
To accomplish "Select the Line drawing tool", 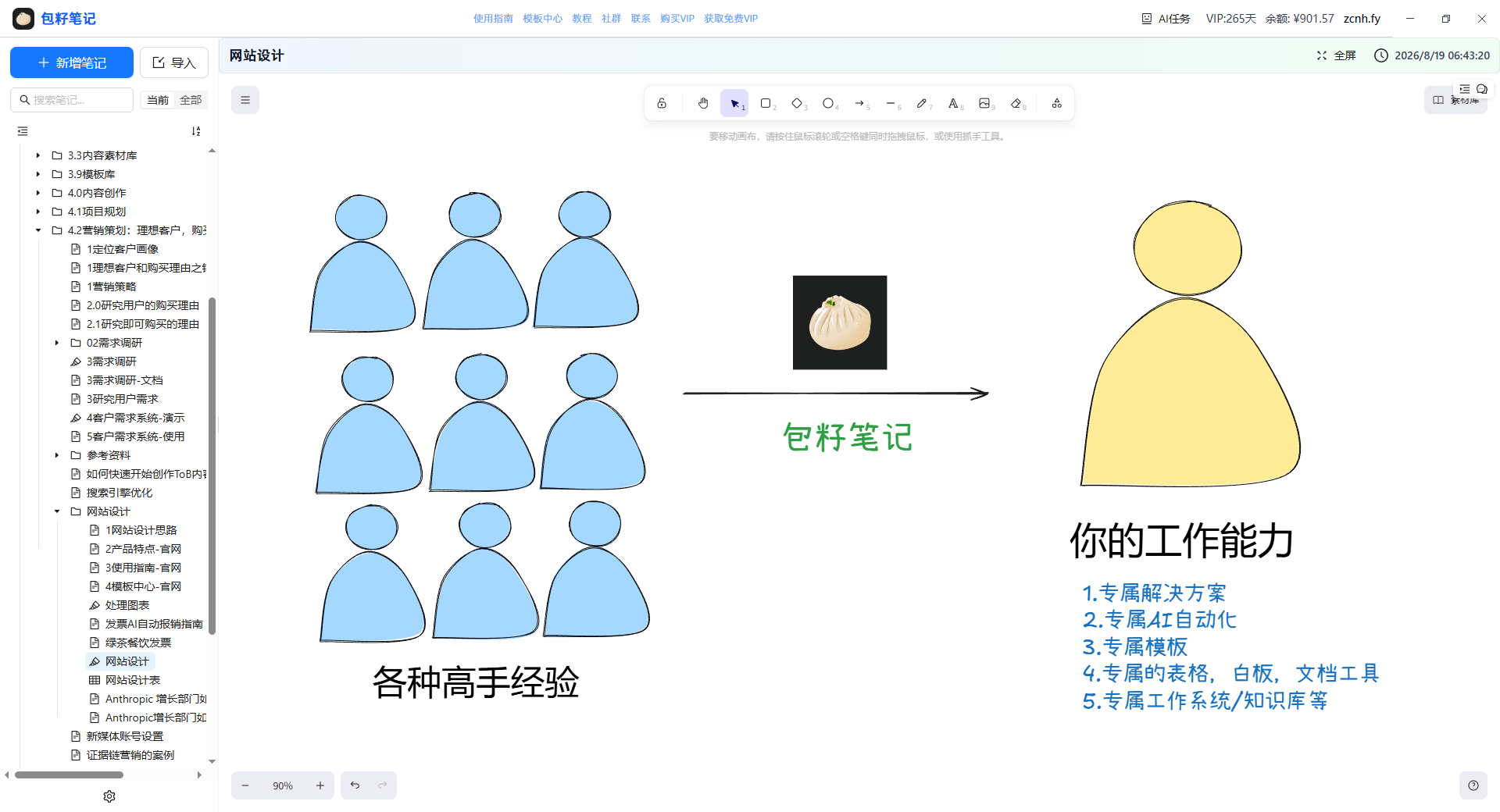I will (891, 103).
